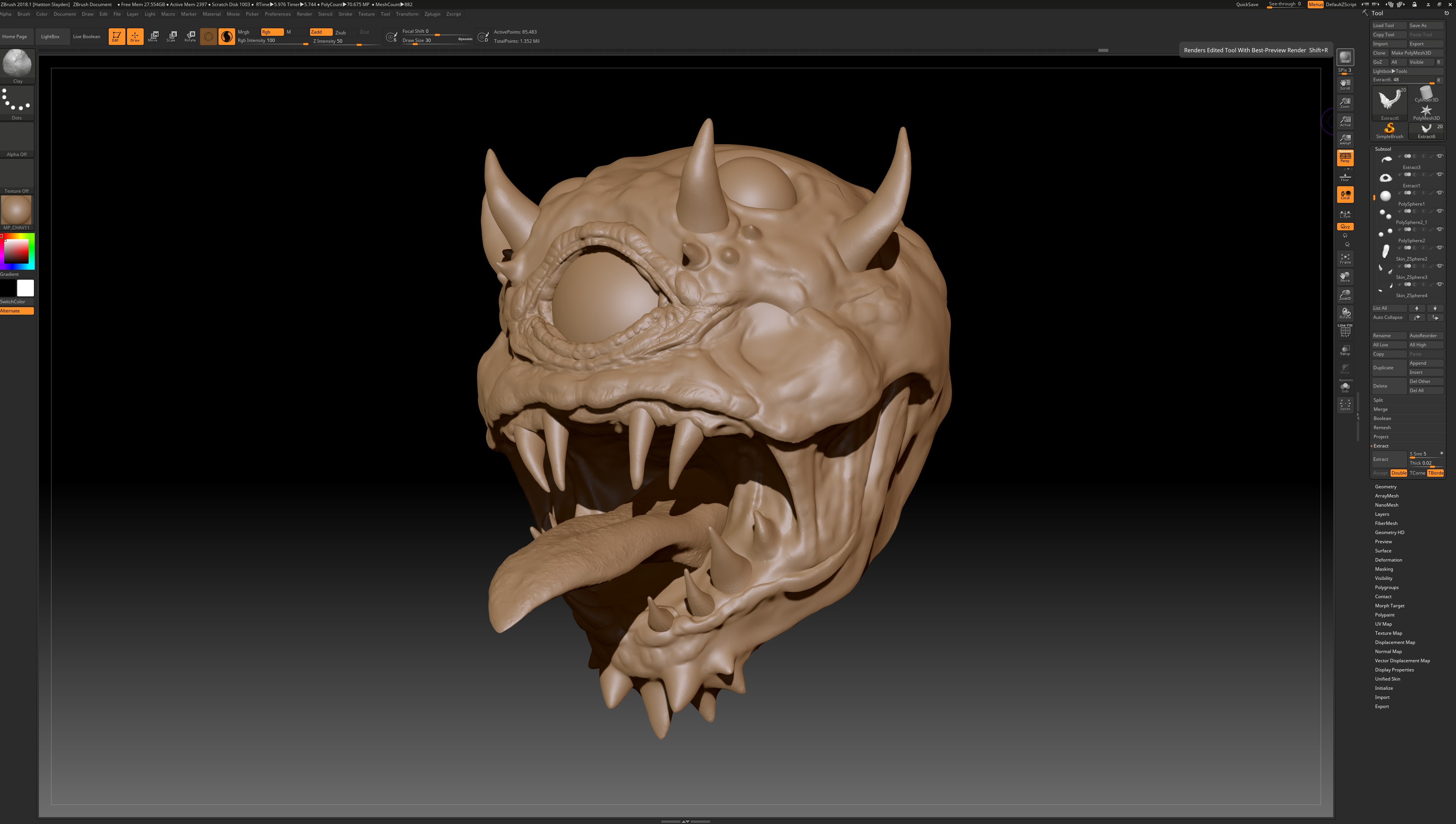The image size is (1456, 824).
Task: Toggle Dynamic Persp perspective view
Action: click(1345, 157)
